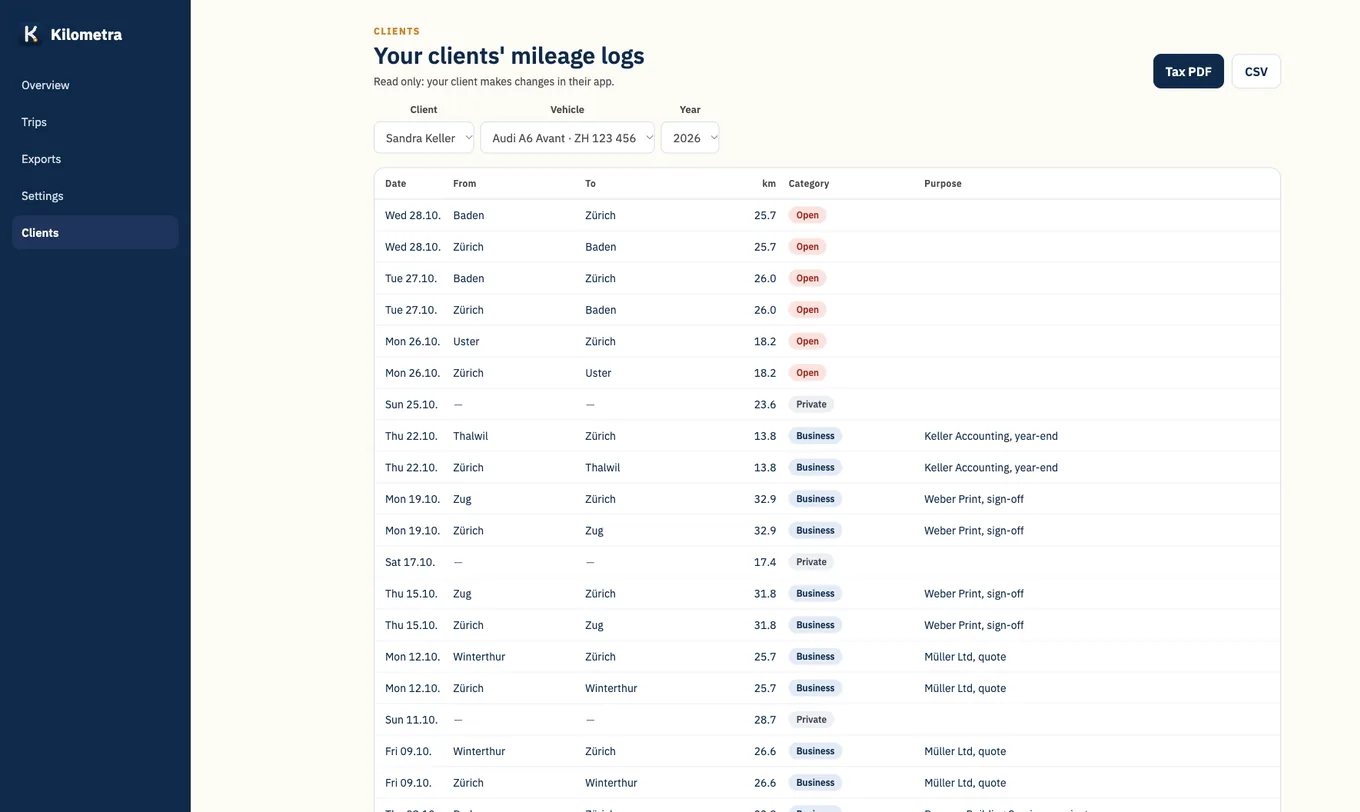Click Private badge on Sat 17.10. row
Viewport: 1360px width, 812px height.
tap(812, 562)
